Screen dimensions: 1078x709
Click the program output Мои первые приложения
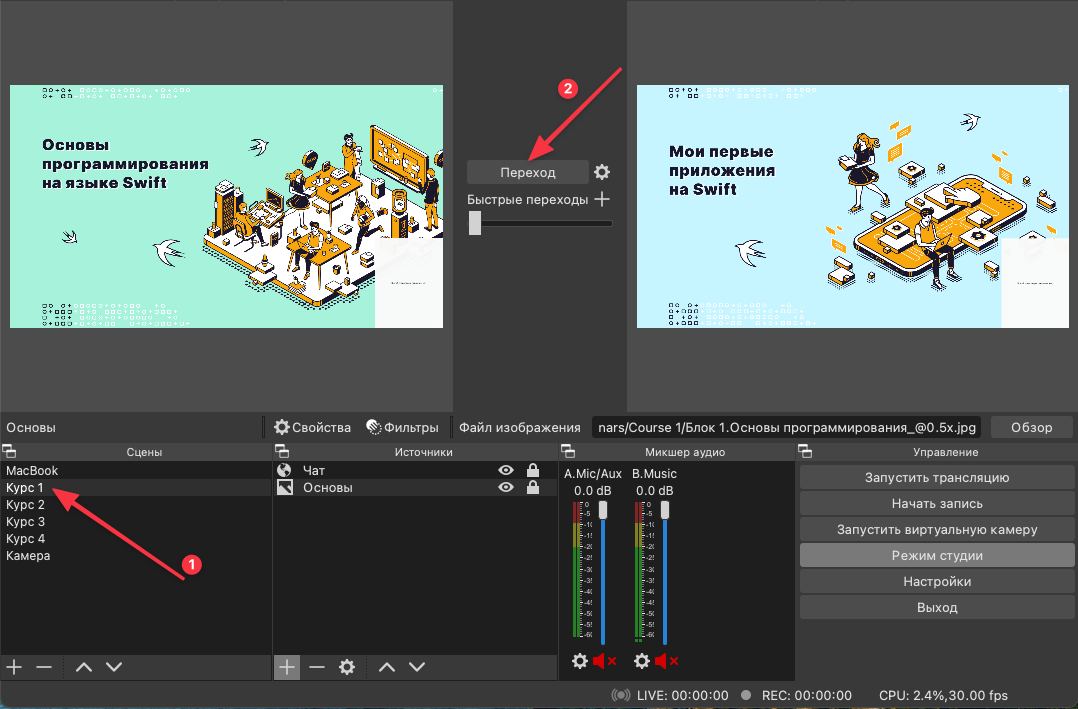coord(852,206)
